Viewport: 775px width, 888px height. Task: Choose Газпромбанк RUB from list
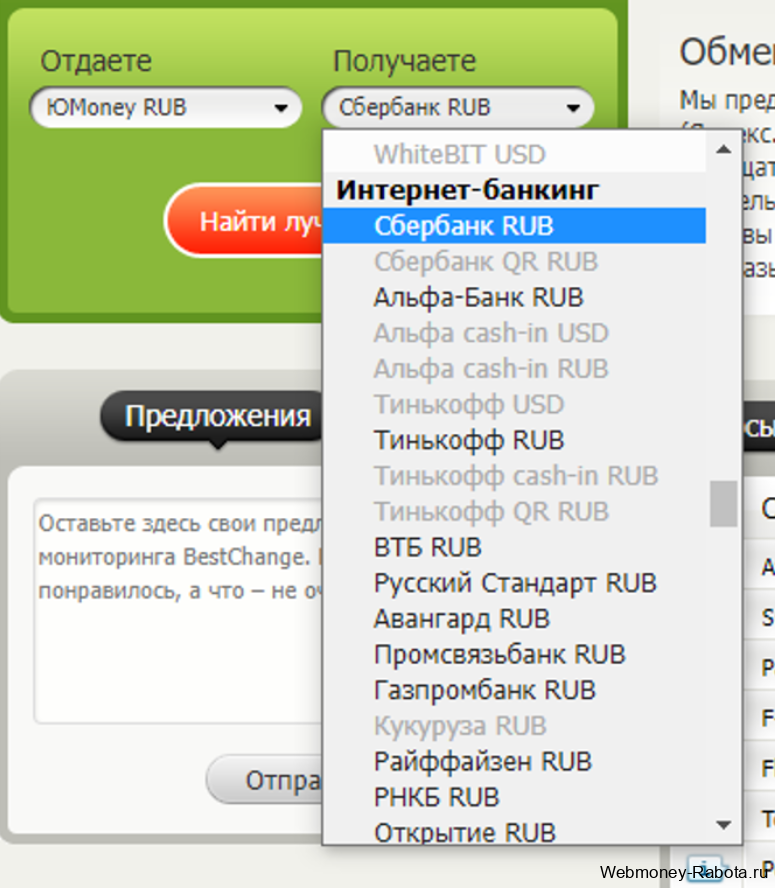click(x=514, y=690)
